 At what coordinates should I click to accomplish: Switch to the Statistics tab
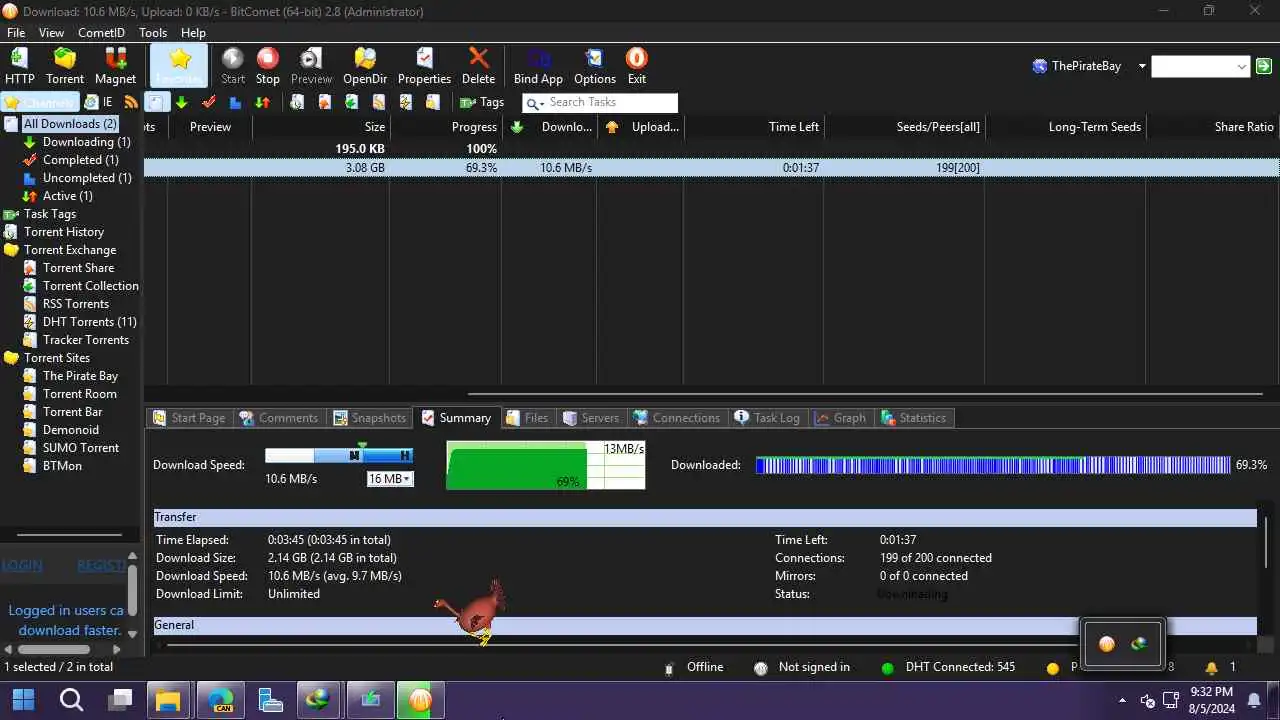tap(913, 418)
